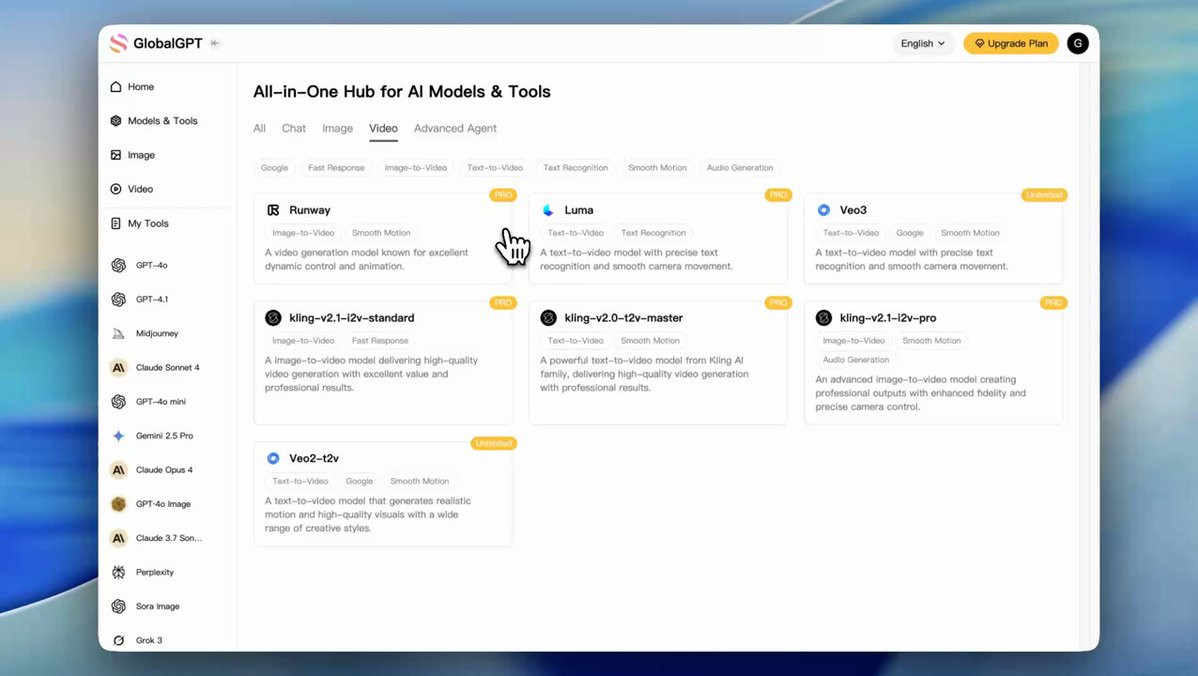1198x676 pixels.
Task: Click the Runway logo icon
Action: coord(273,210)
